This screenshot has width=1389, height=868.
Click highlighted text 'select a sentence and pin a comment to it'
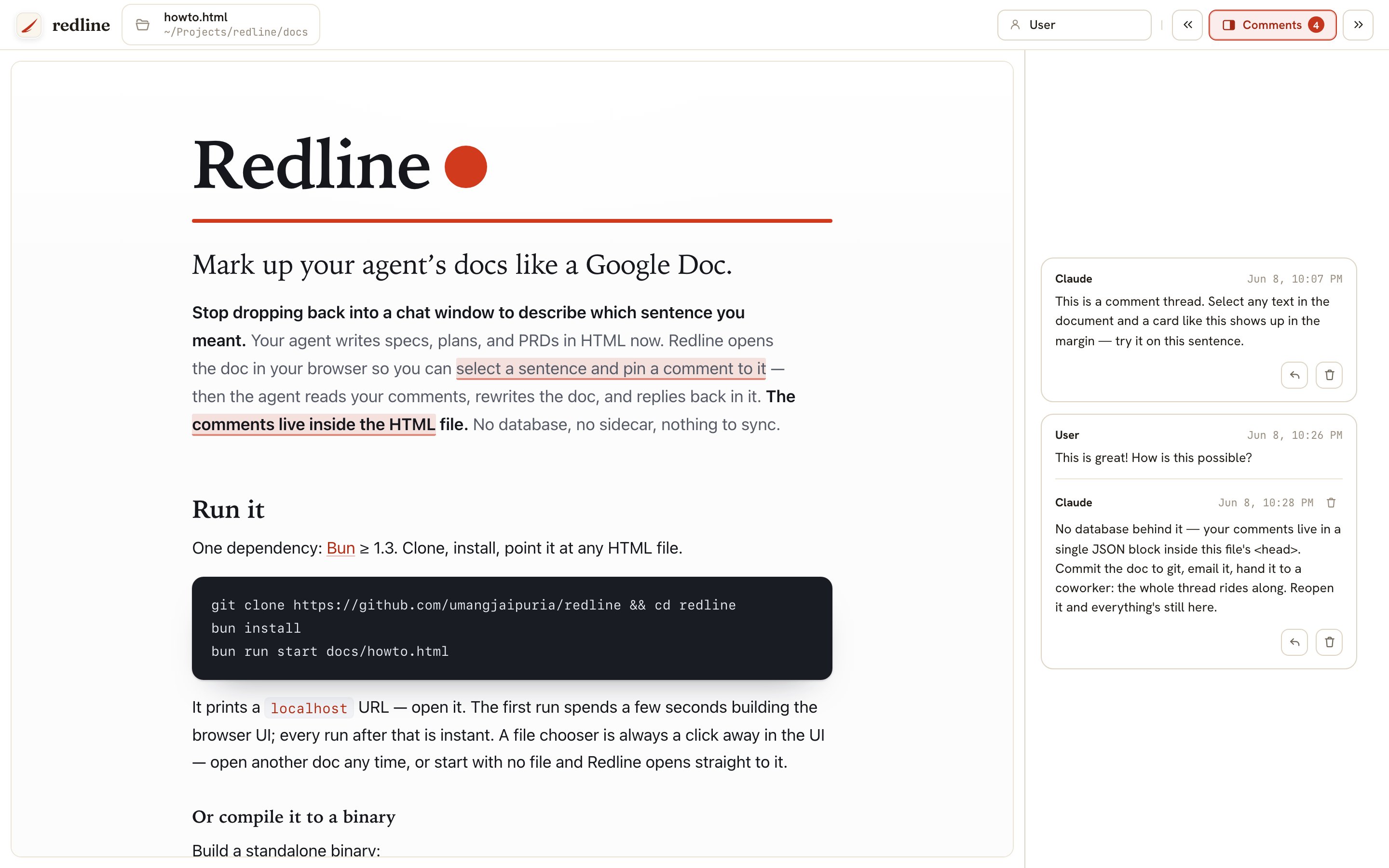pos(611,368)
